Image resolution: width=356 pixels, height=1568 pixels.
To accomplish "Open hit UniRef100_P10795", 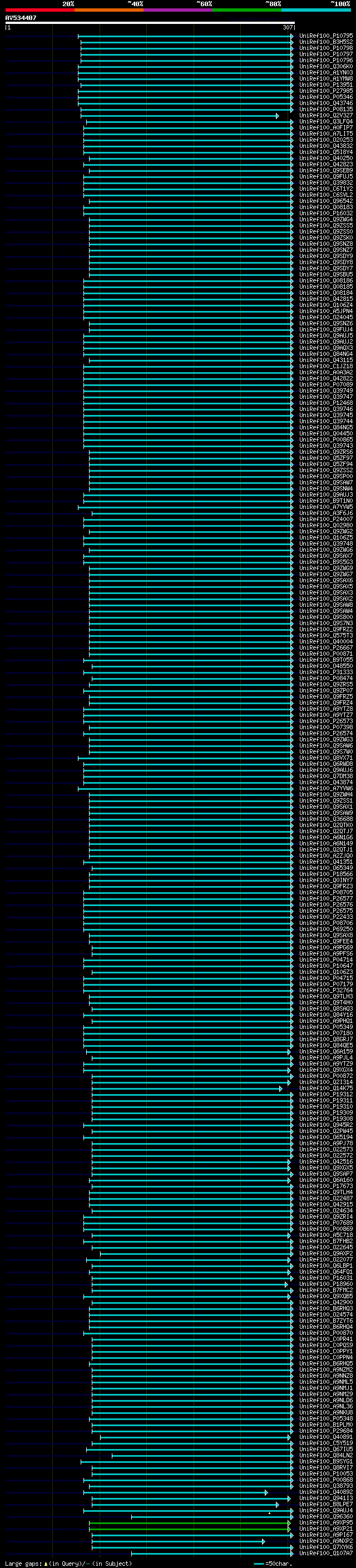I will 325,36.
